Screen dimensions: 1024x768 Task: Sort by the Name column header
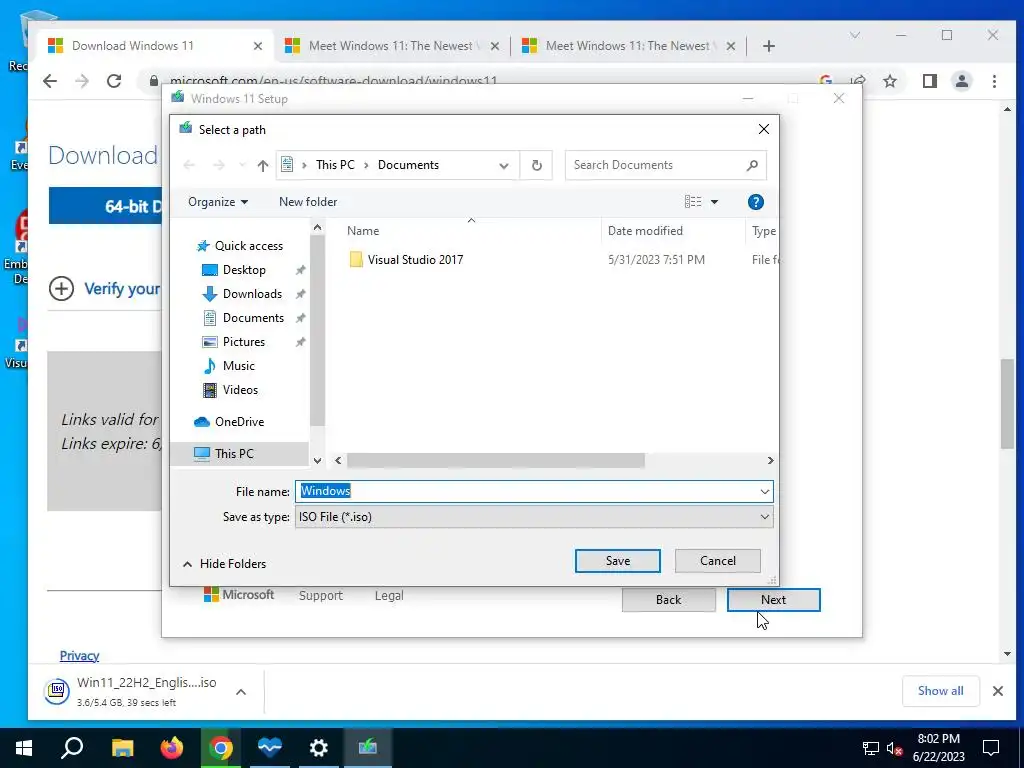363,231
